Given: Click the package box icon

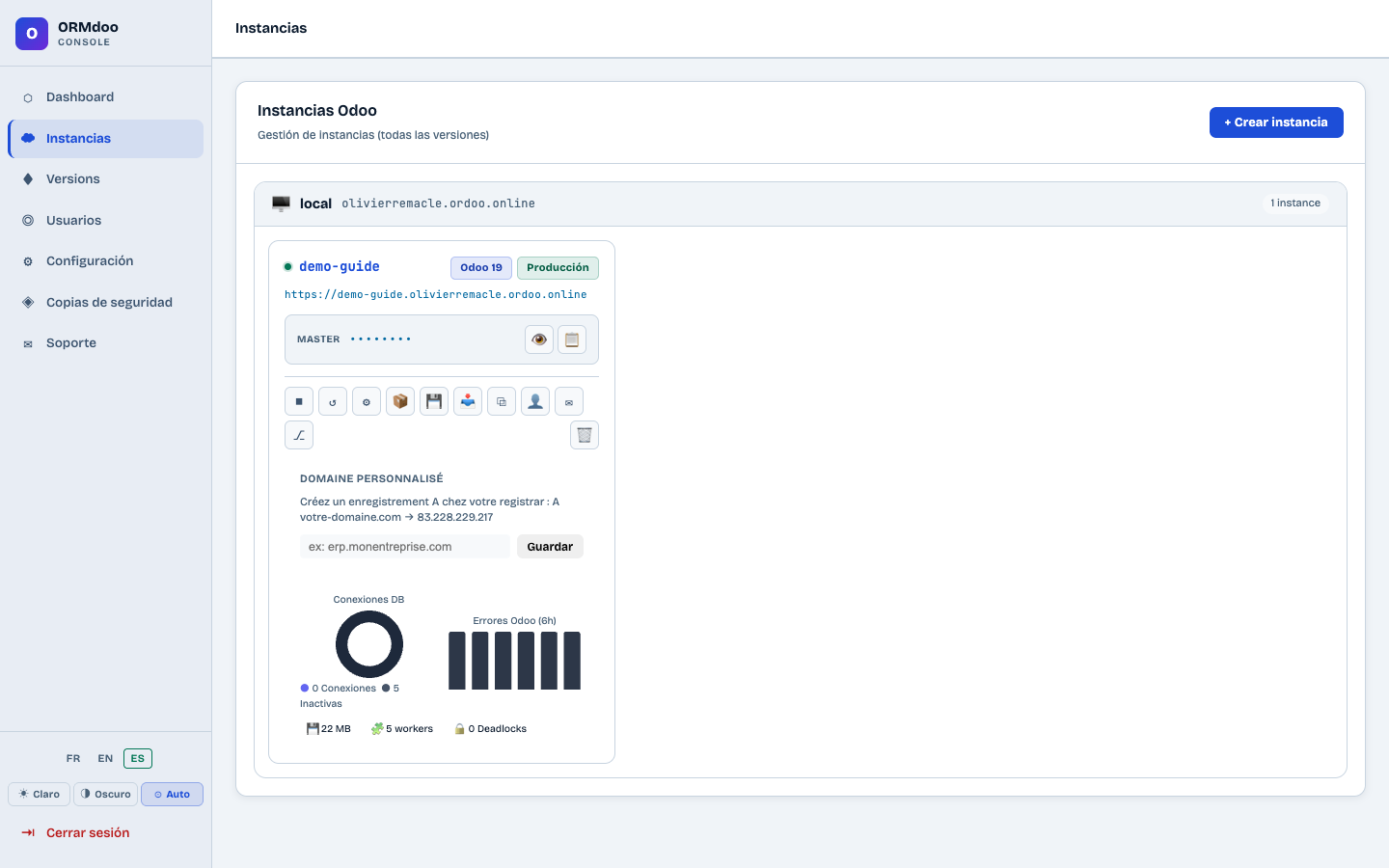Looking at the screenshot, I should click(x=400, y=401).
